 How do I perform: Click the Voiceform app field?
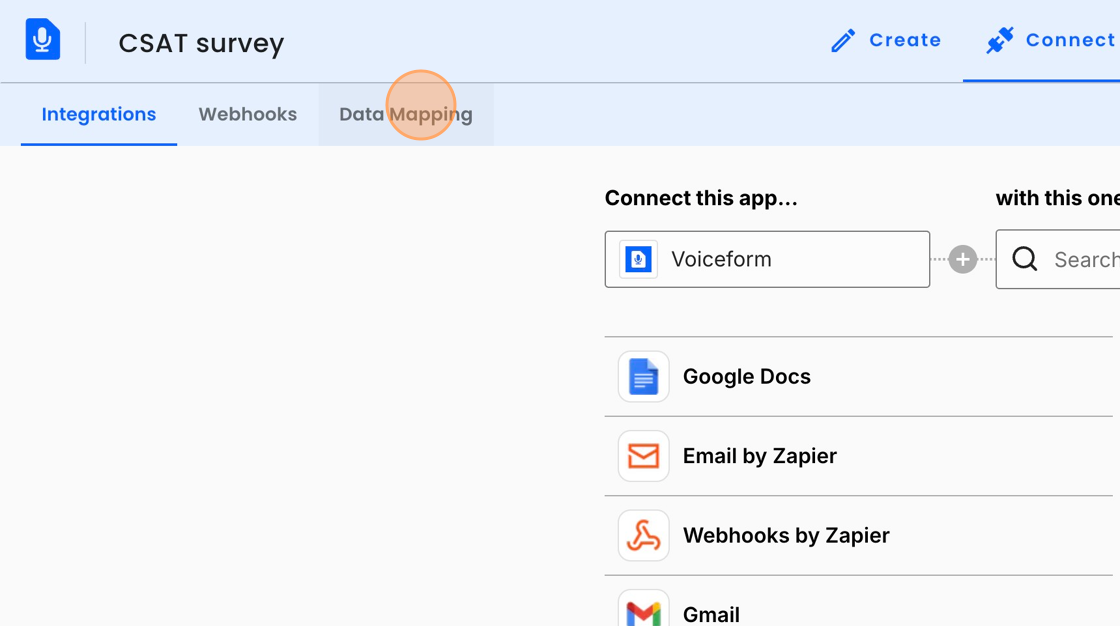pyautogui.click(x=767, y=259)
